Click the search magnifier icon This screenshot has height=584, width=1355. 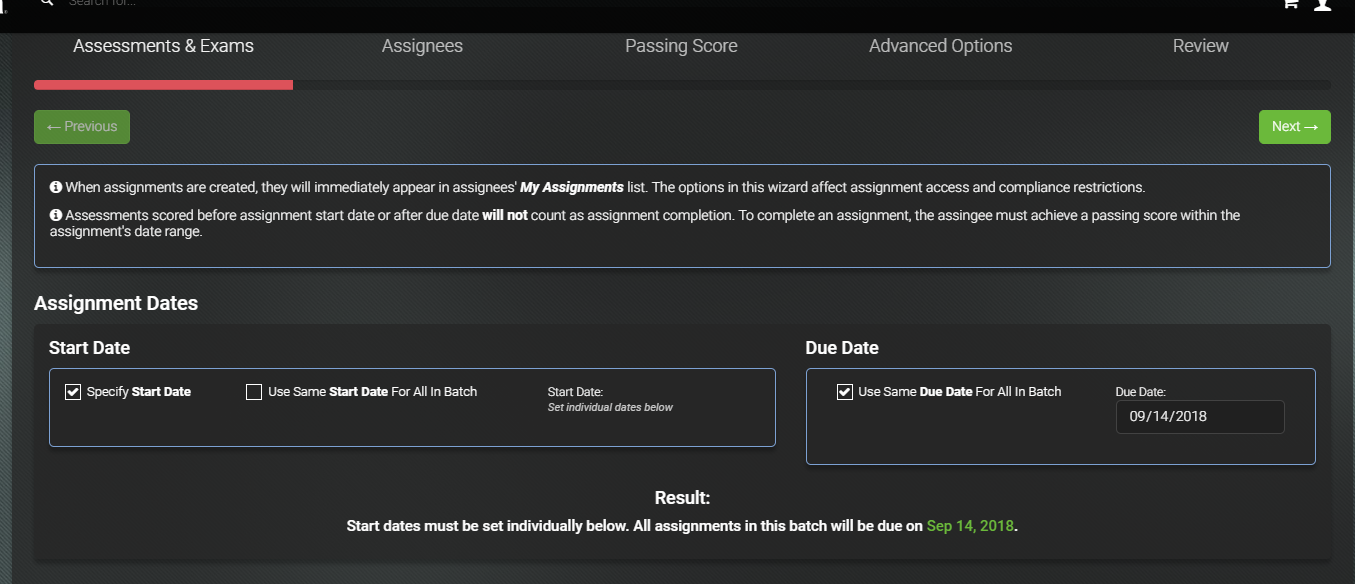point(46,3)
